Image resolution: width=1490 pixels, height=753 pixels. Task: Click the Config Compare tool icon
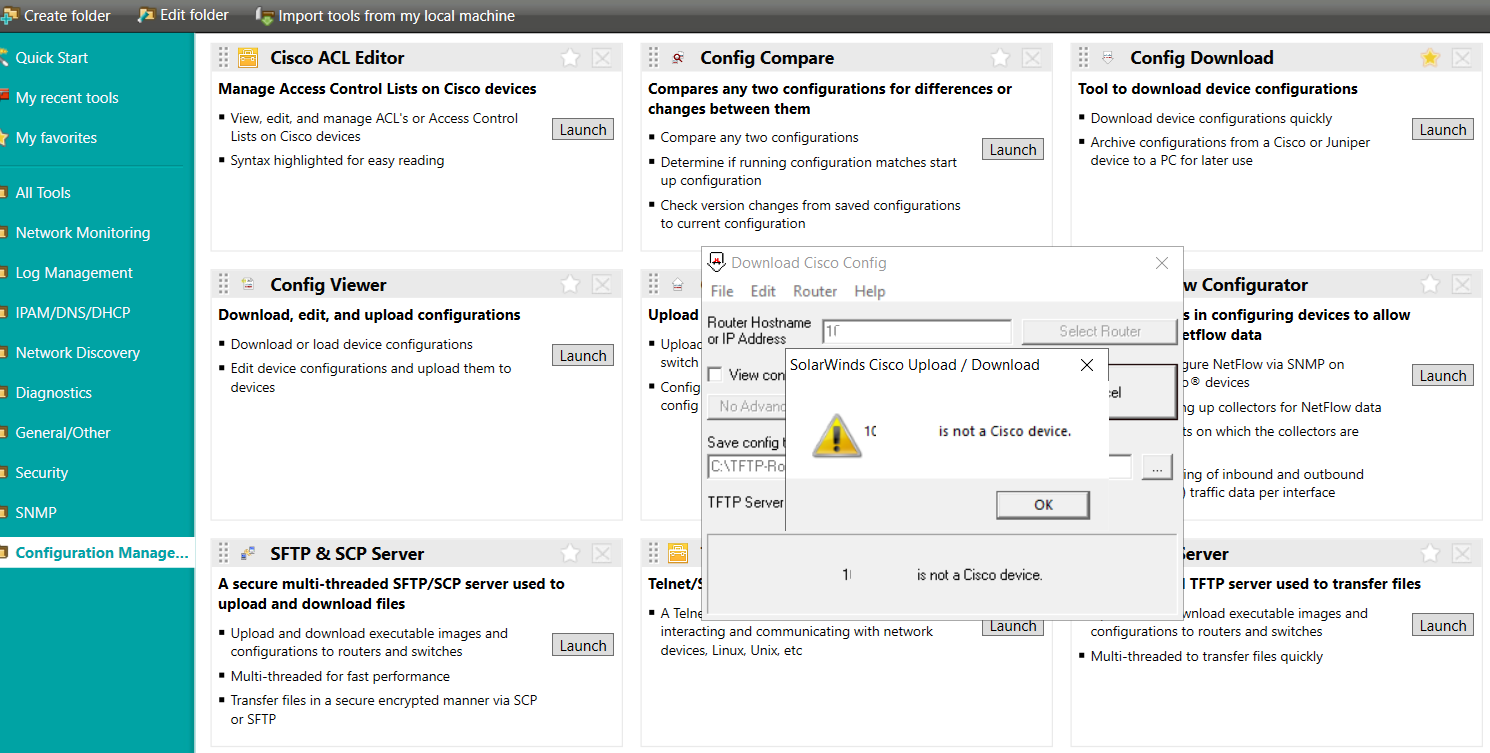678,58
